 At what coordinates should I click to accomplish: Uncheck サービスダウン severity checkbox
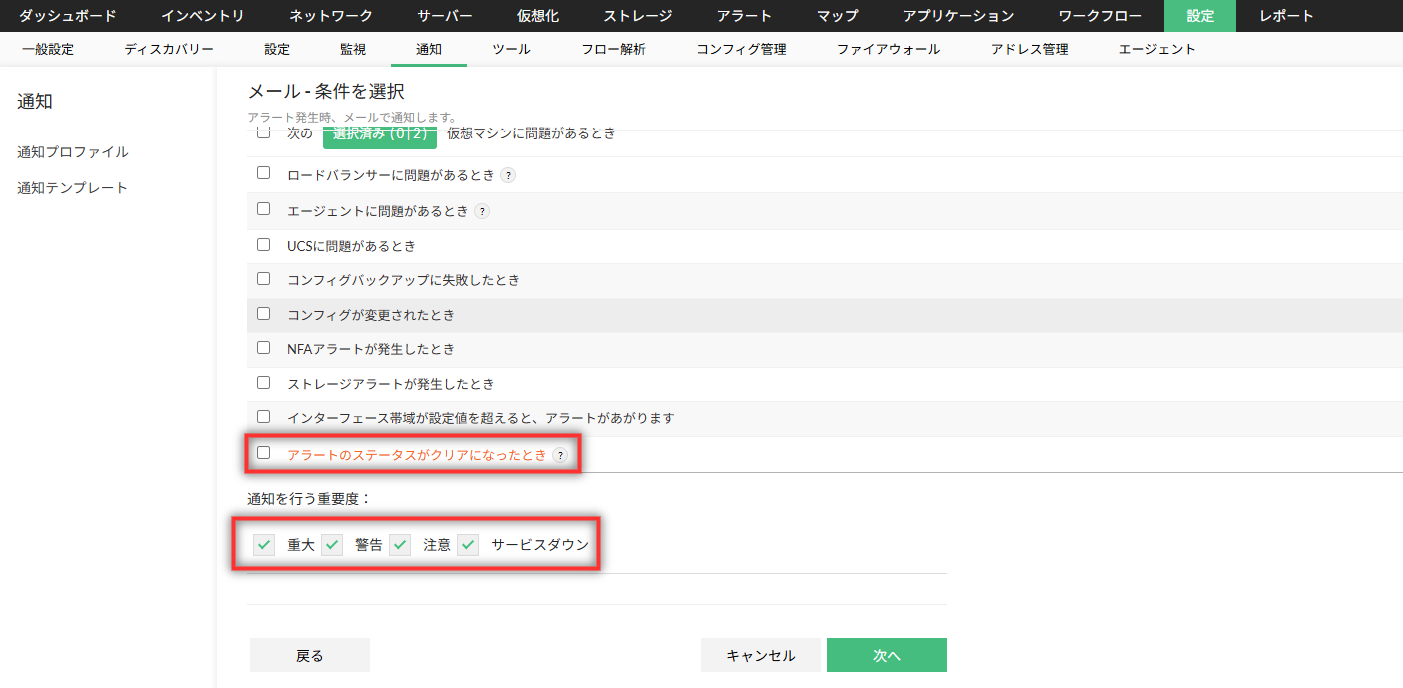(x=468, y=545)
